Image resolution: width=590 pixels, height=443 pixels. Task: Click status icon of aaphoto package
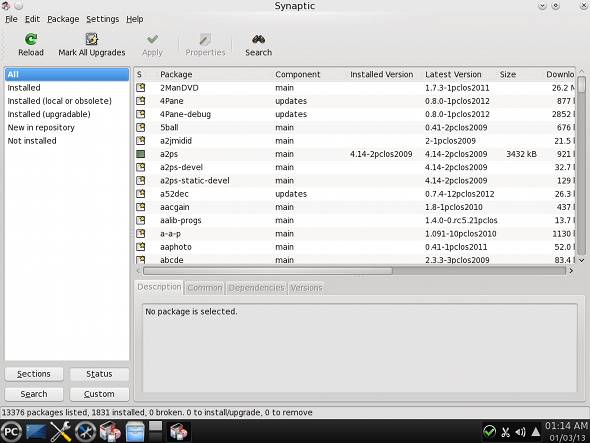pos(141,247)
